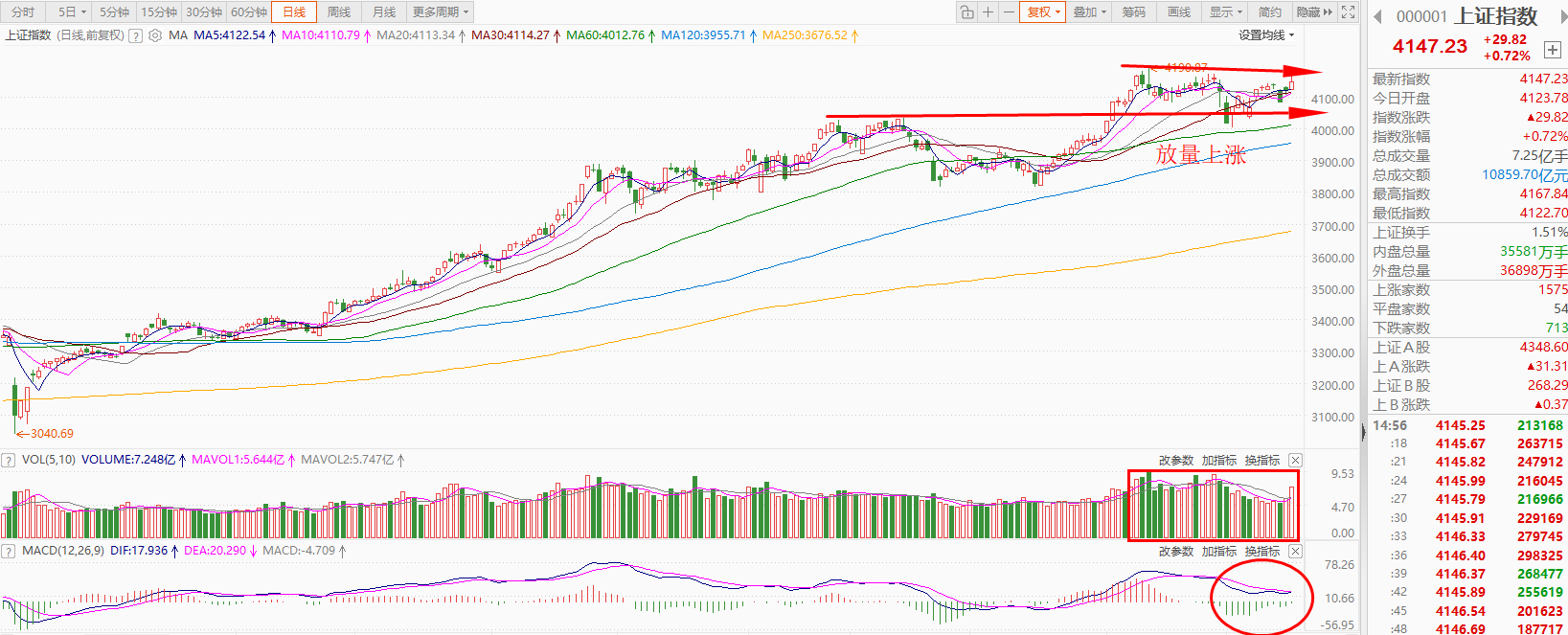Open moving average settings gear icon

coord(155,35)
